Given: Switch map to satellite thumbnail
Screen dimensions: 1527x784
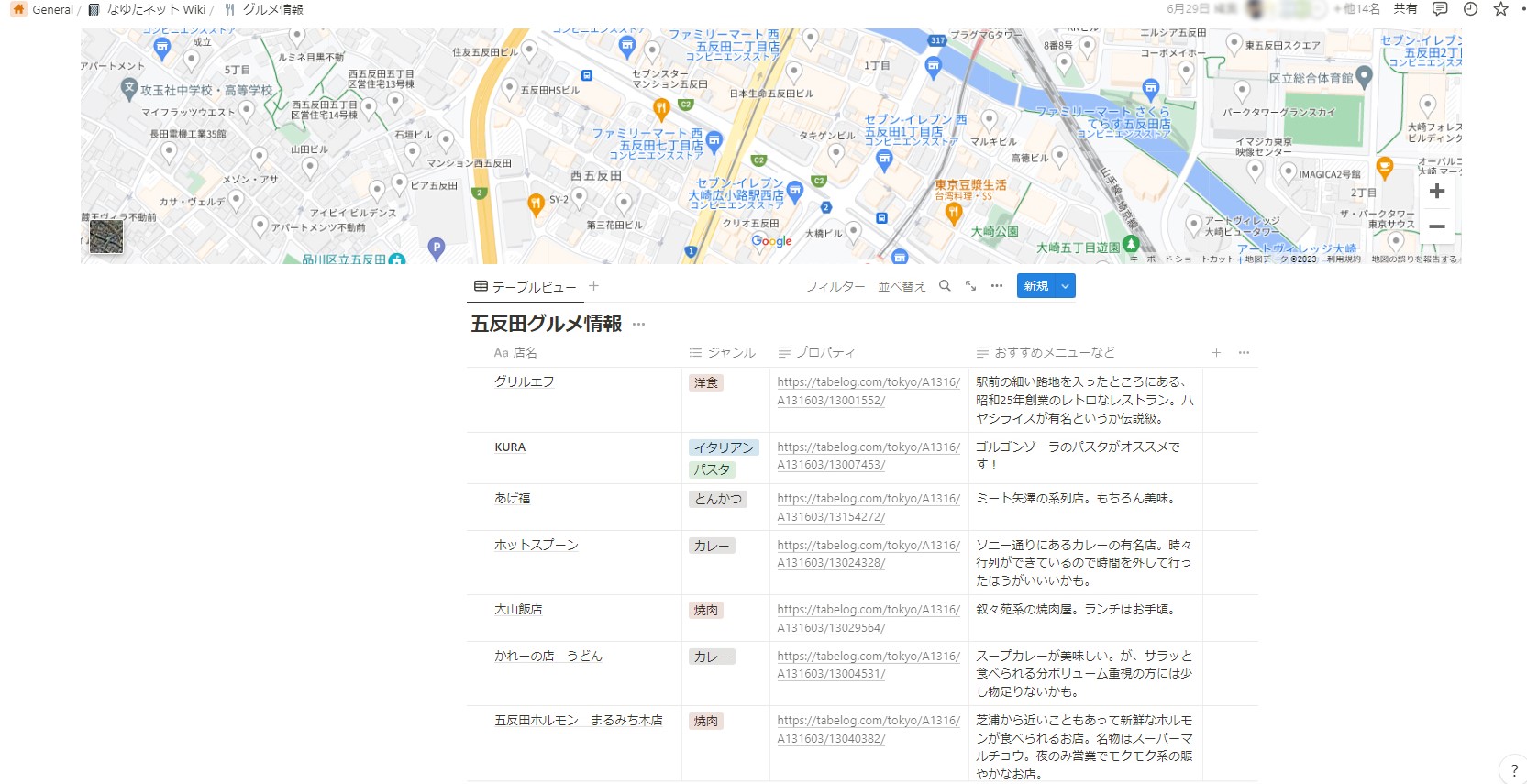Looking at the screenshot, I should coord(106,237).
